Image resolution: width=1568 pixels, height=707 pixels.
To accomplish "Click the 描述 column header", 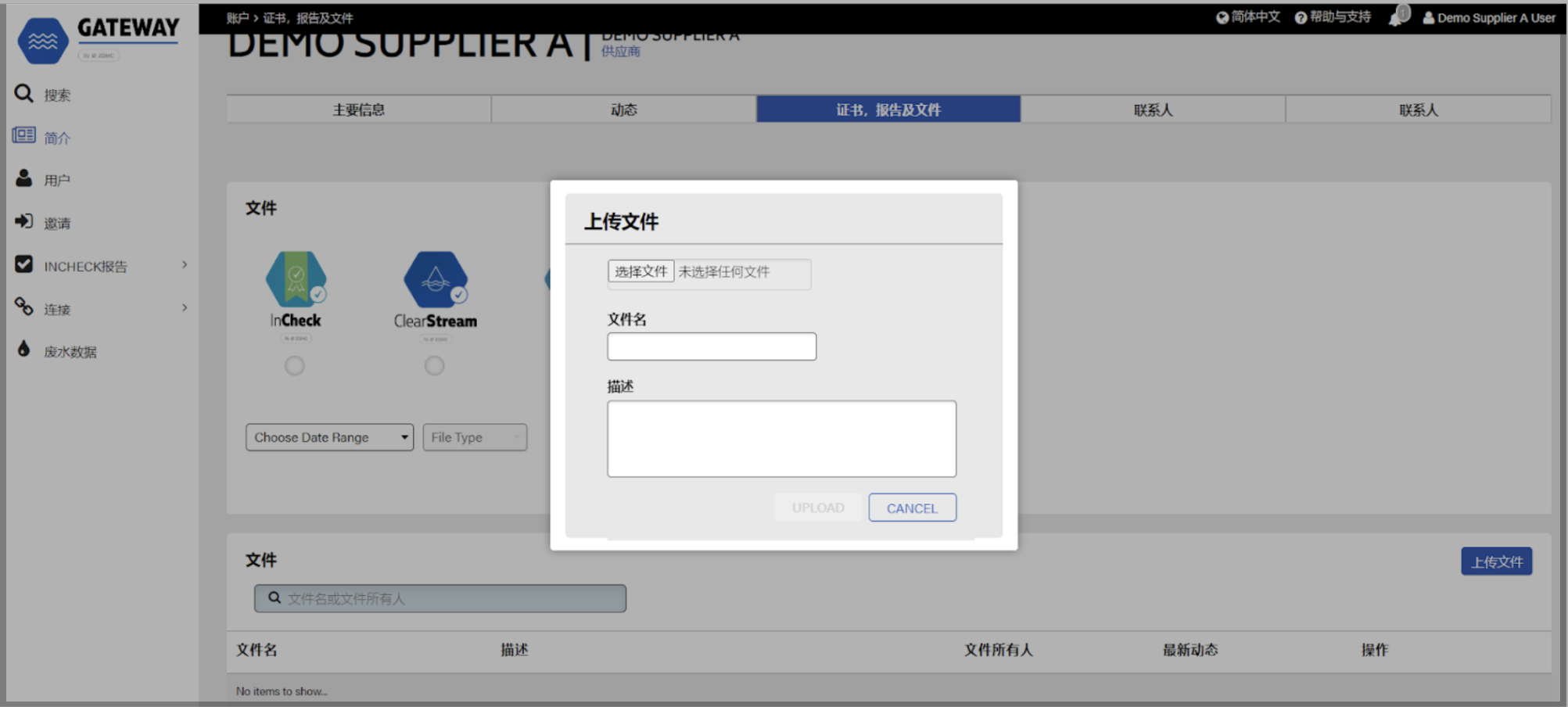I will pyautogui.click(x=515, y=650).
